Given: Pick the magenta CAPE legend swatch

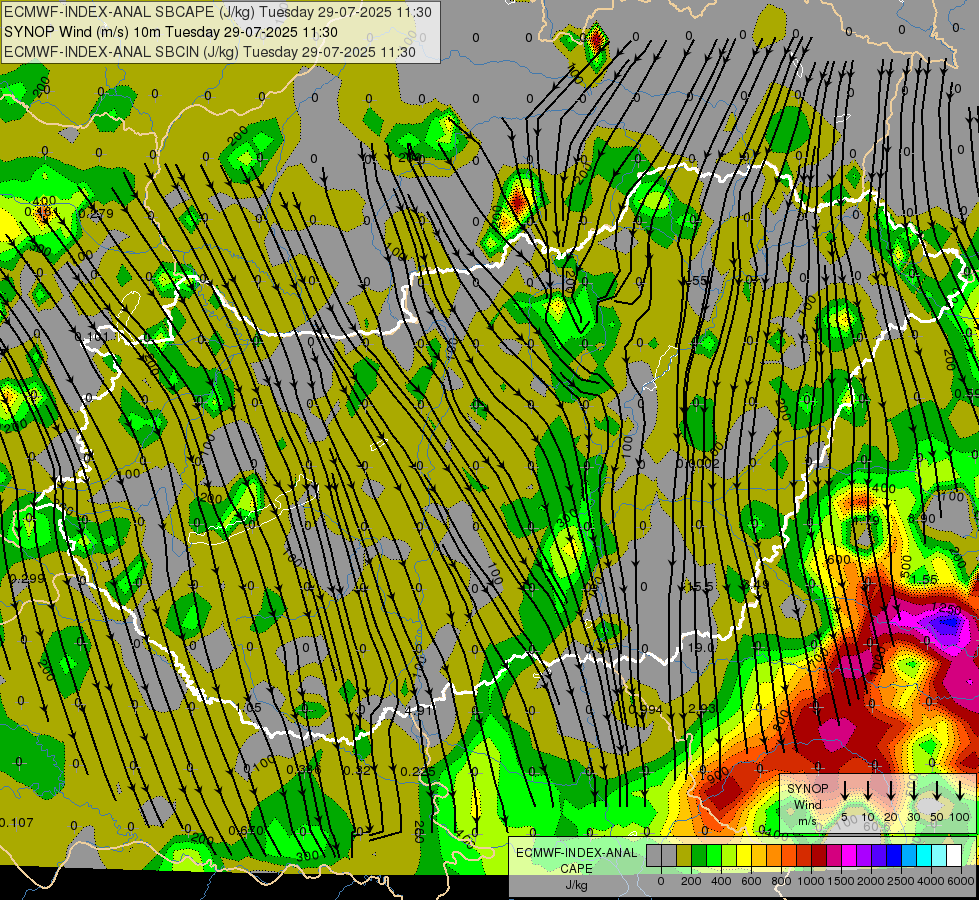Looking at the screenshot, I should [850, 855].
